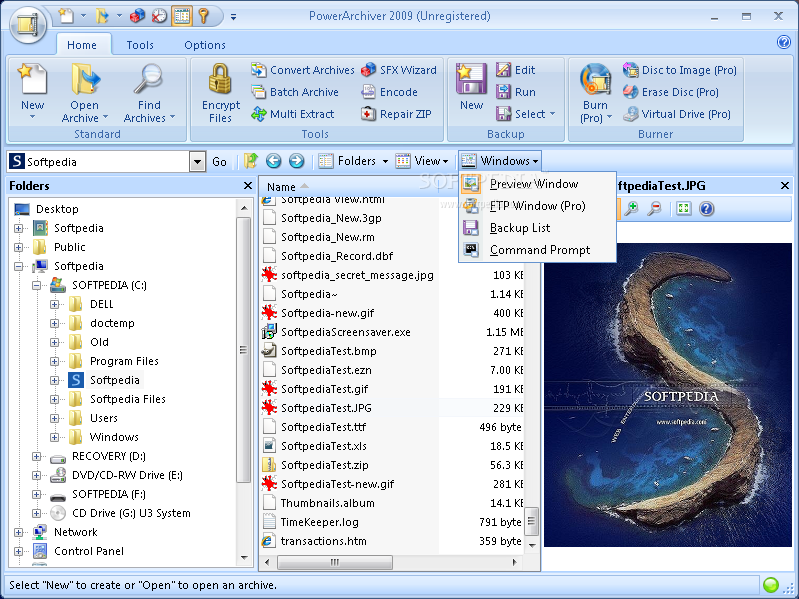Viewport: 799px width, 599px height.
Task: Navigate forward with the blue right arrow
Action: [x=297, y=161]
